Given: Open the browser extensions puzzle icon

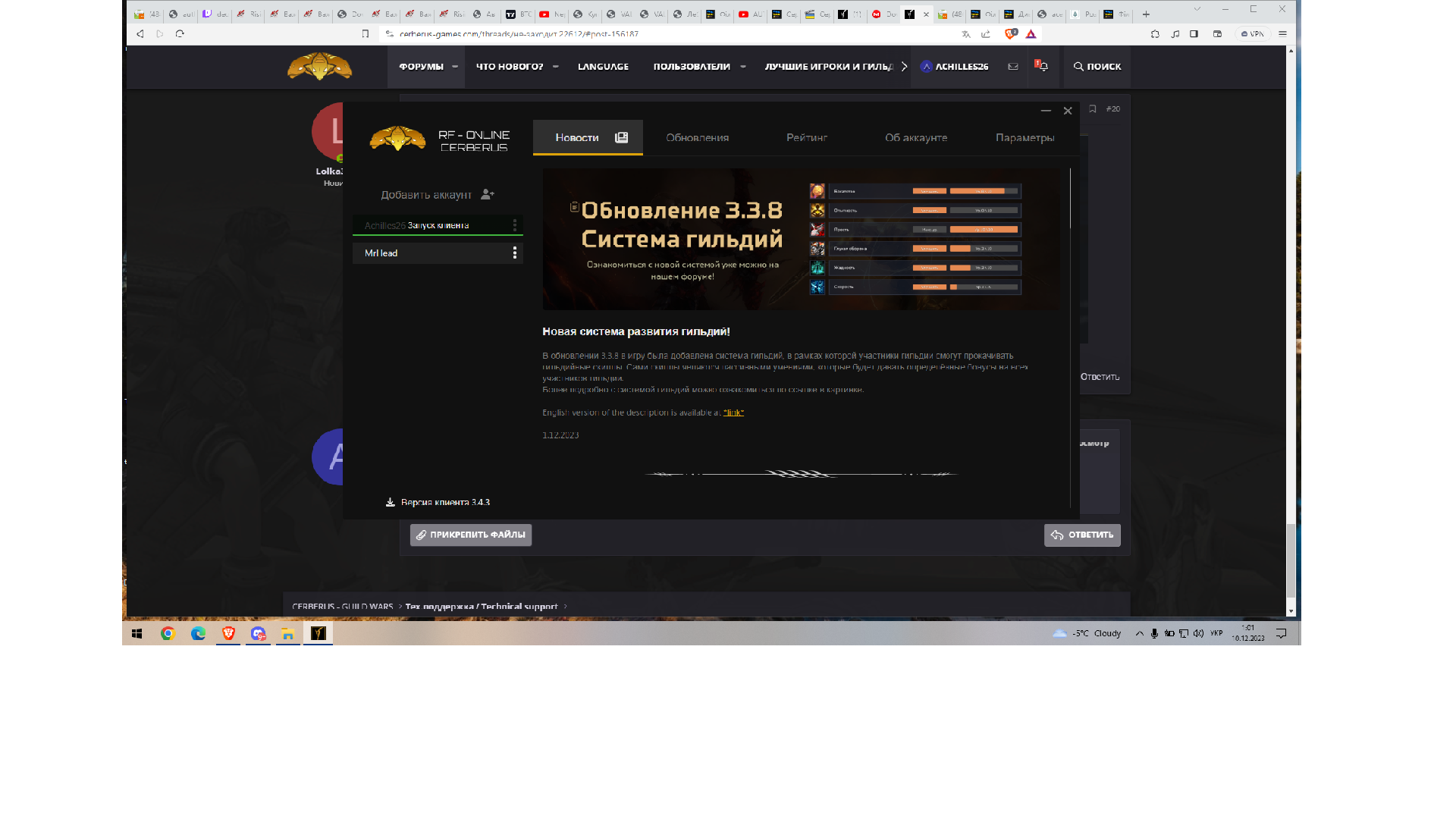Looking at the screenshot, I should (x=1155, y=34).
